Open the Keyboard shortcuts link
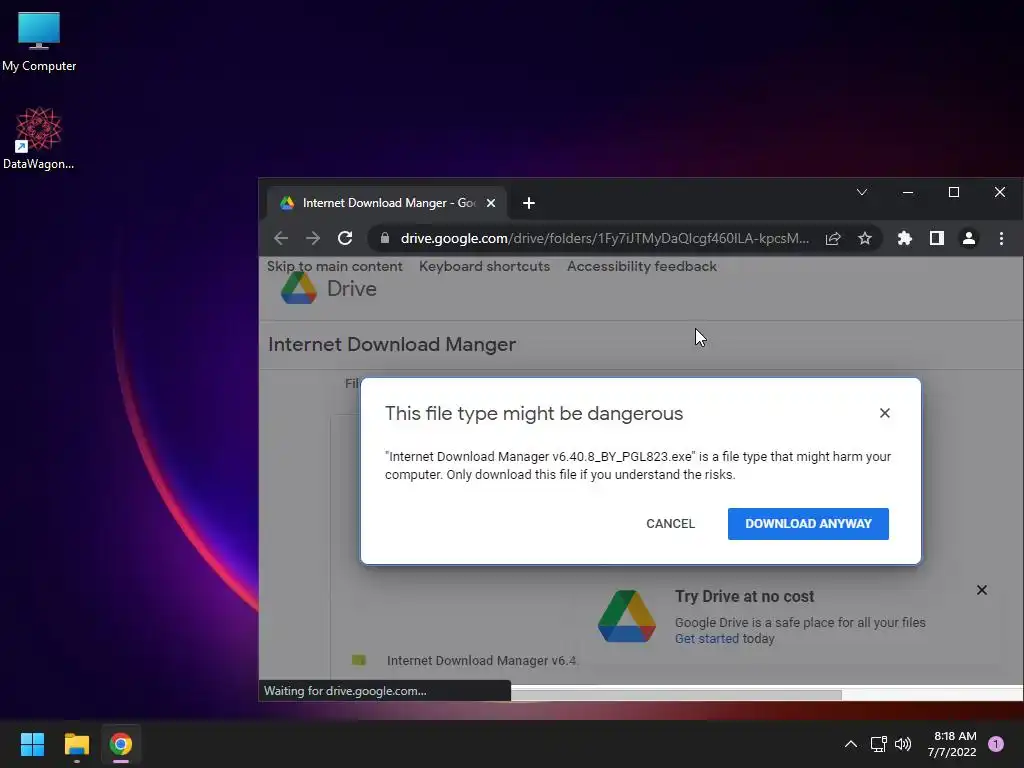This screenshot has height=768, width=1024. point(485,266)
